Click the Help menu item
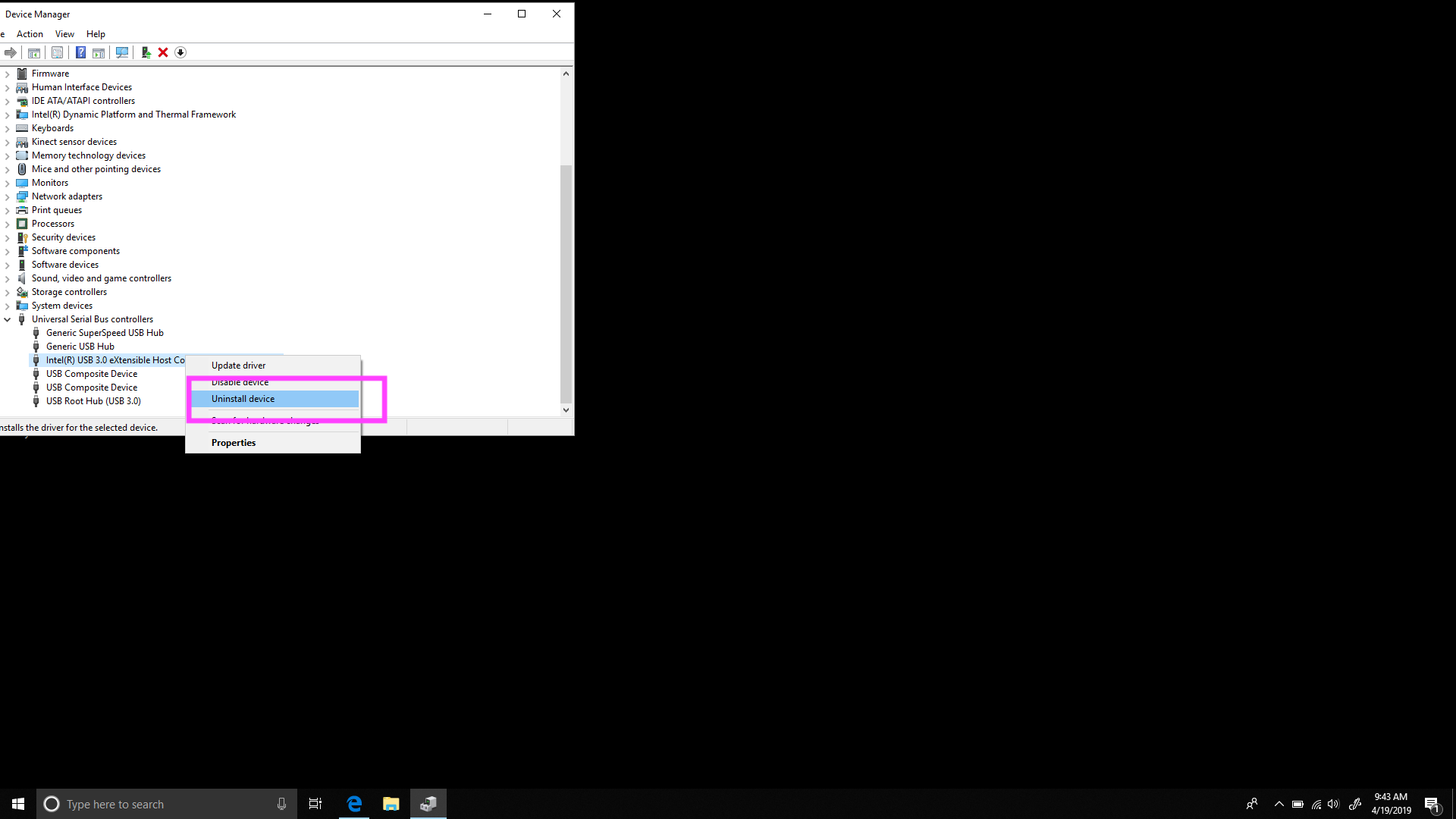 (x=96, y=33)
